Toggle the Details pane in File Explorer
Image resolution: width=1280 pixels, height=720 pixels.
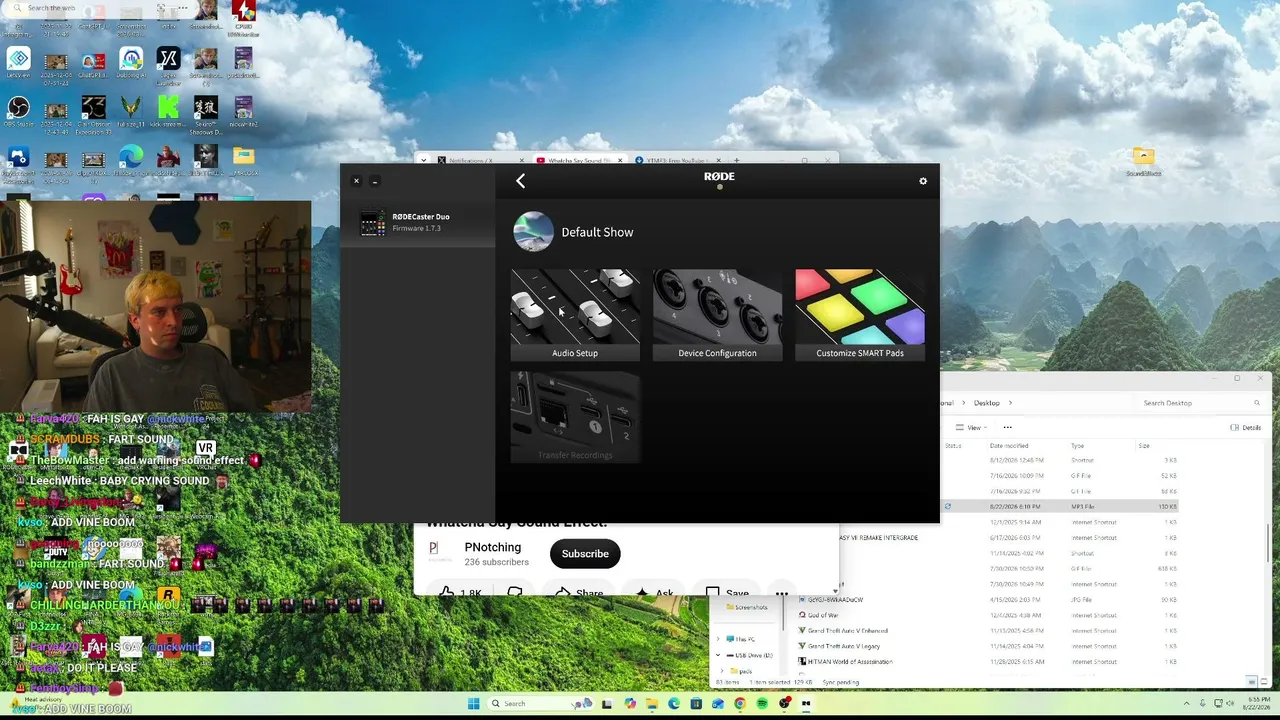point(1247,427)
